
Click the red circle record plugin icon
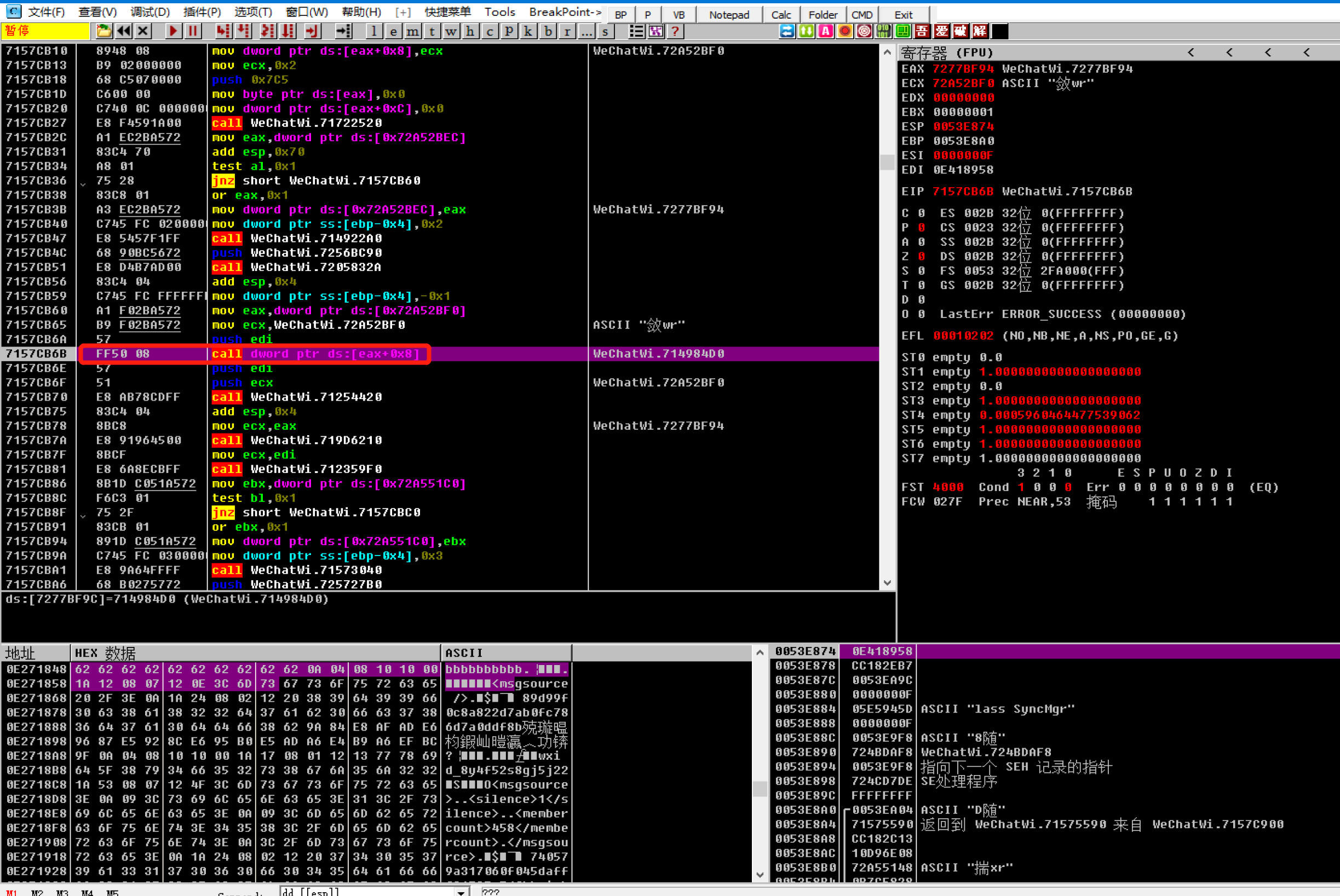[845, 31]
